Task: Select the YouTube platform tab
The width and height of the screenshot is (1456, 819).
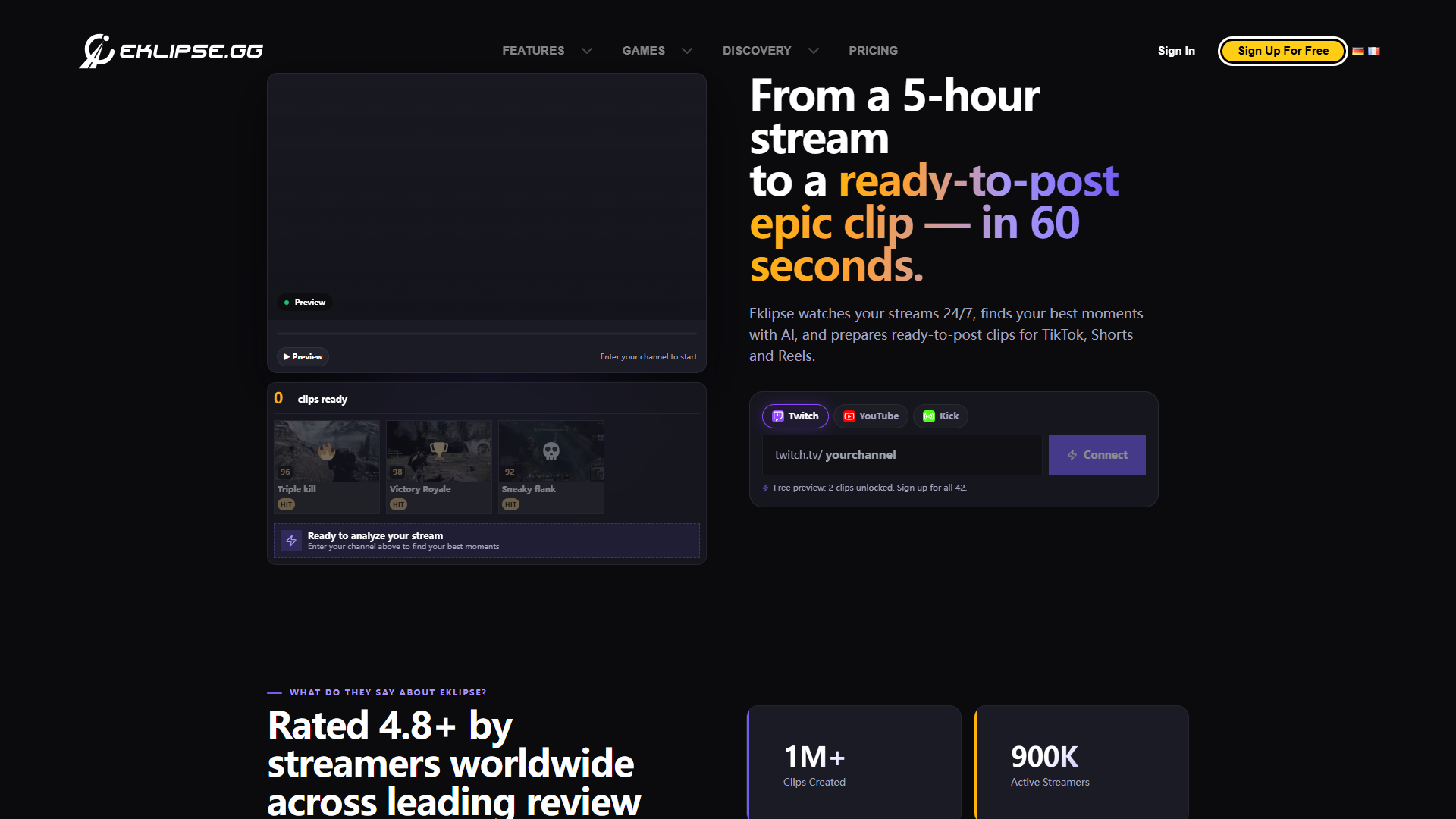Action: tap(871, 416)
